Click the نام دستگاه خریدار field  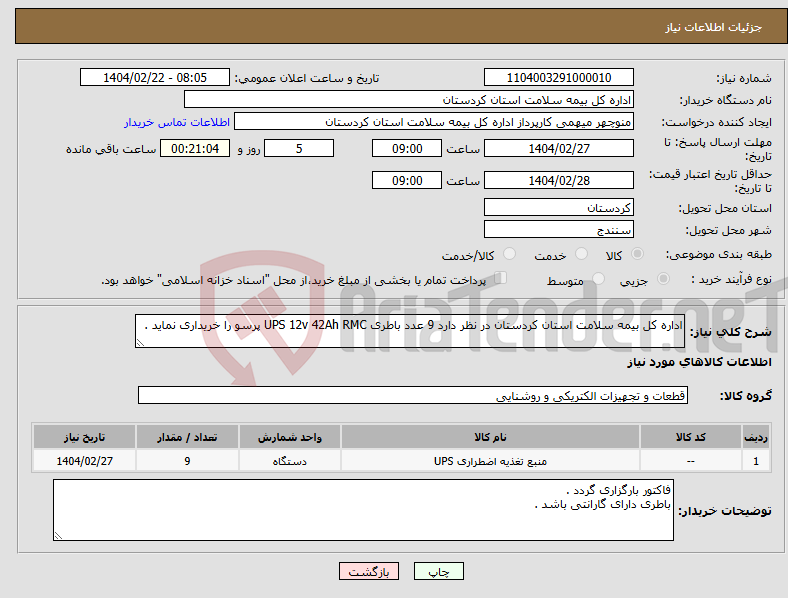point(409,99)
